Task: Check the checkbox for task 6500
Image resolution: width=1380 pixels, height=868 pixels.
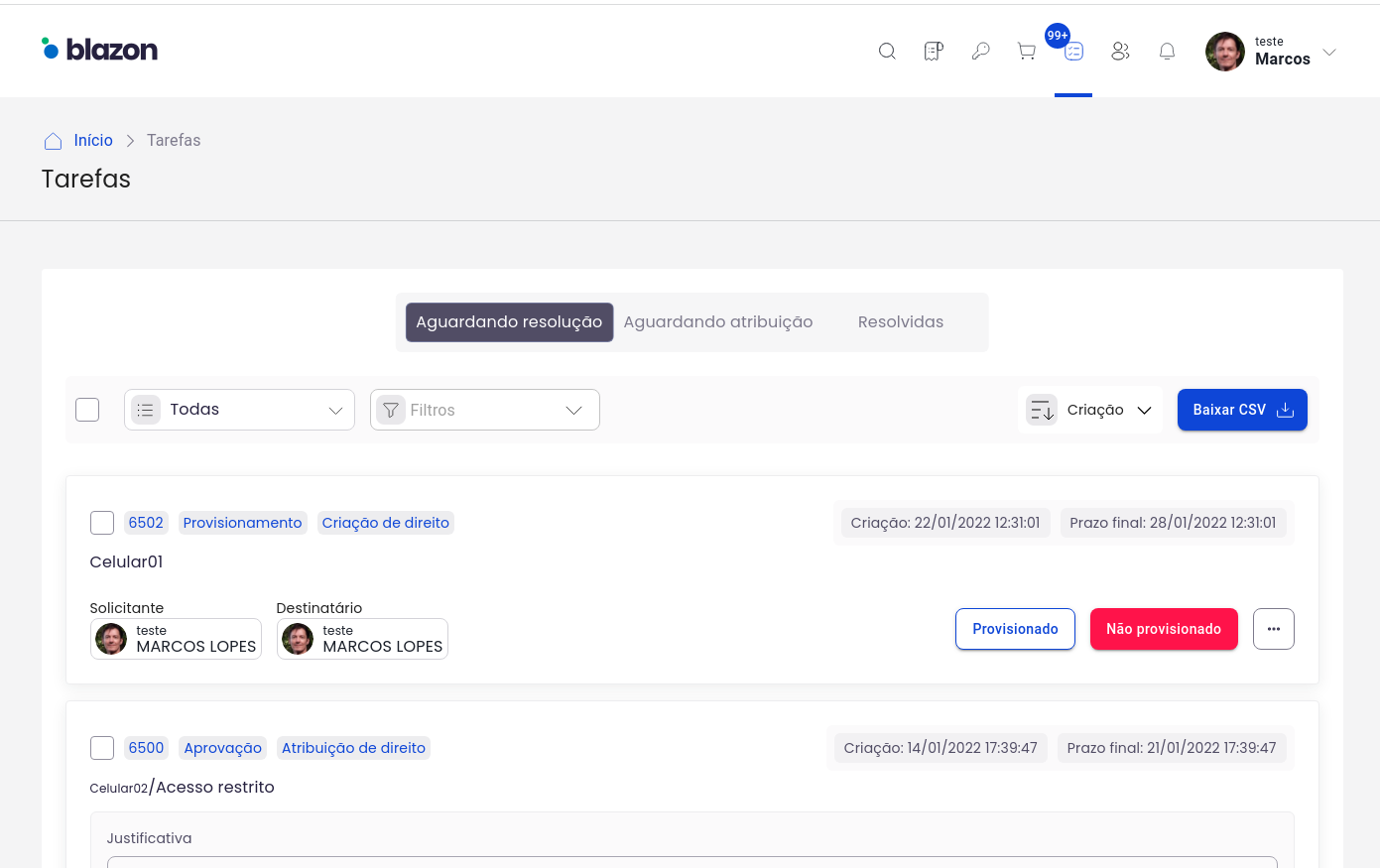Action: tap(102, 748)
